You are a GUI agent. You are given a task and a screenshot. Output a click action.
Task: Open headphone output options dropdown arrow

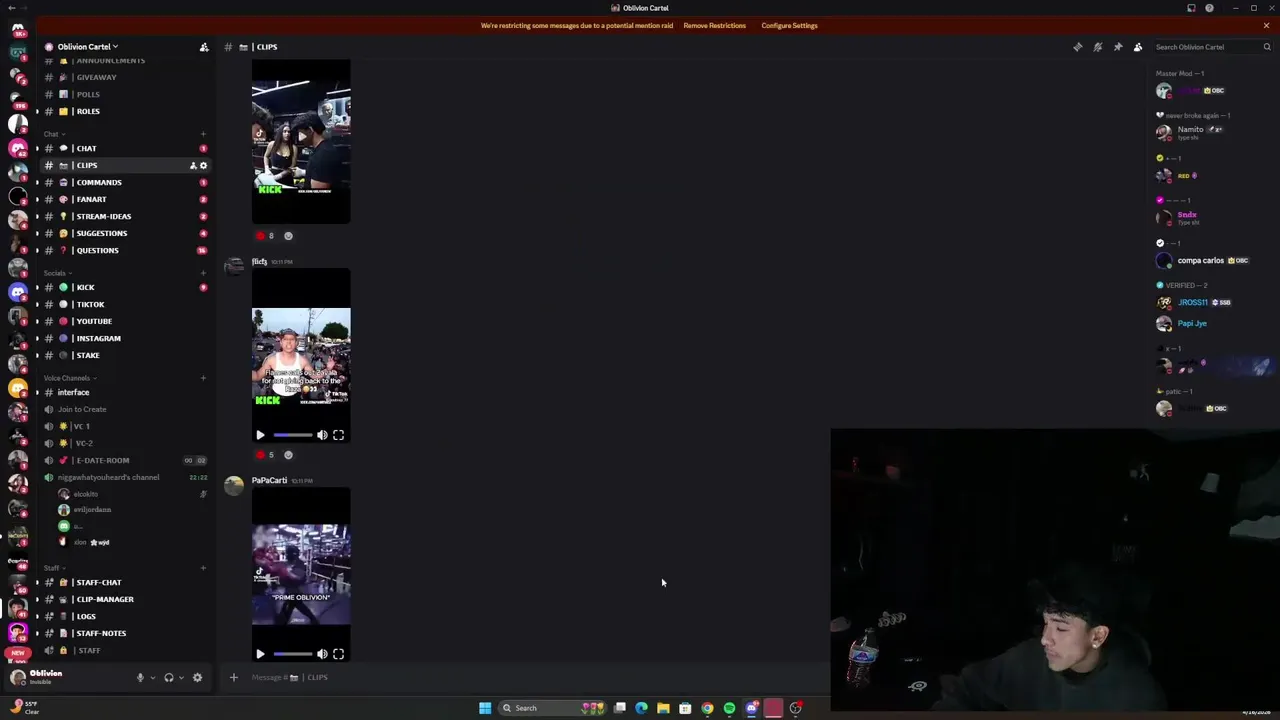click(x=180, y=677)
